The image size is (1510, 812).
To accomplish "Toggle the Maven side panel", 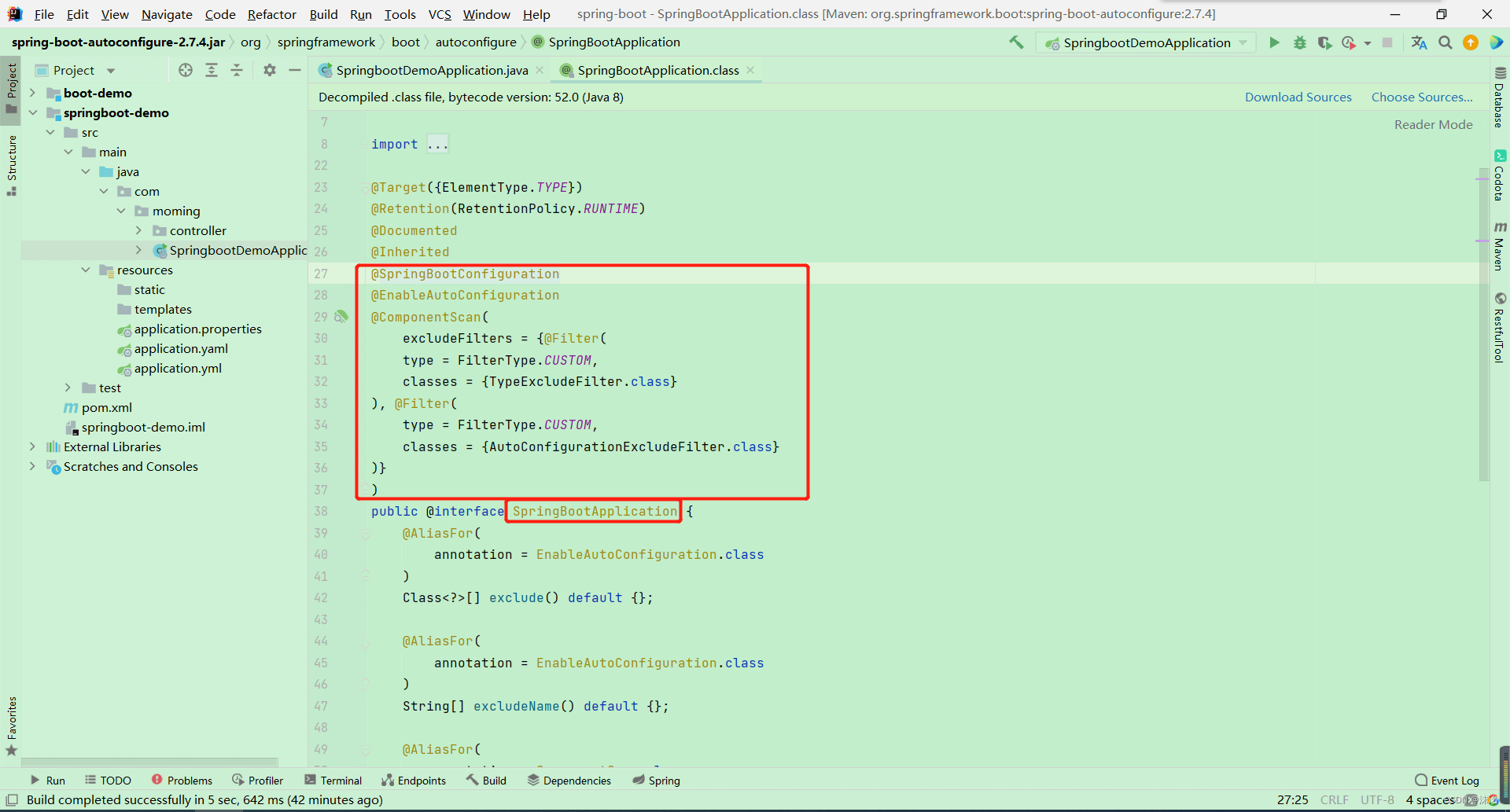I will tap(1500, 246).
